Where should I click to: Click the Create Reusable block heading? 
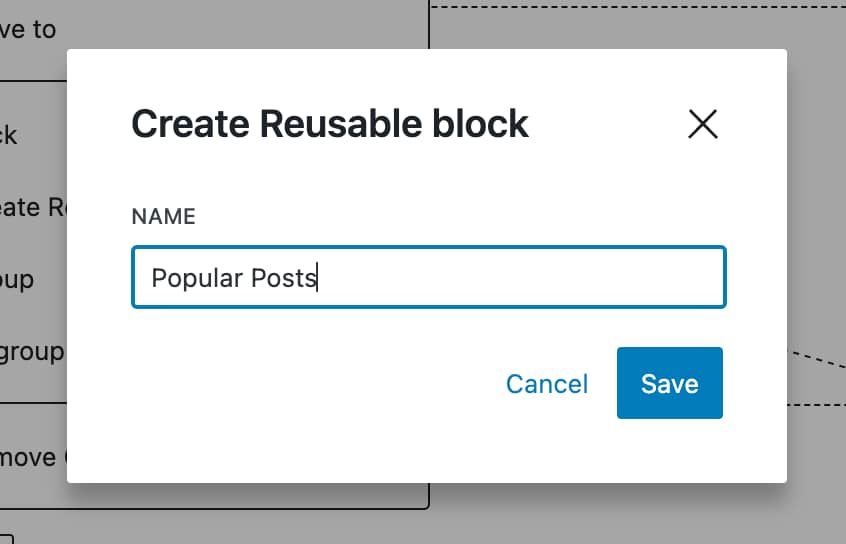329,124
